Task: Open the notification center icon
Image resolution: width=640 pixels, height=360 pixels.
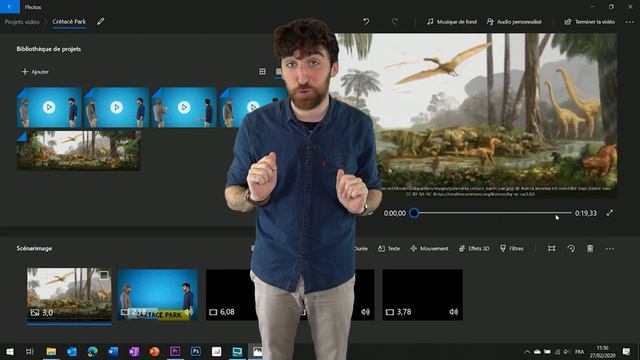Action: (627, 351)
